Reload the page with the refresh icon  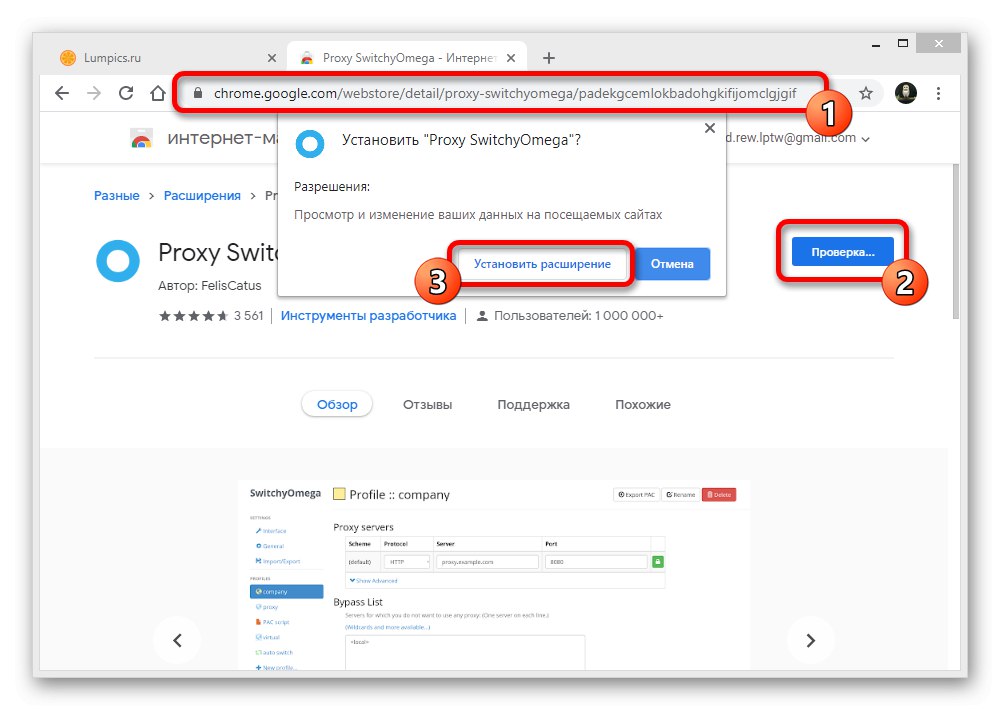point(126,93)
